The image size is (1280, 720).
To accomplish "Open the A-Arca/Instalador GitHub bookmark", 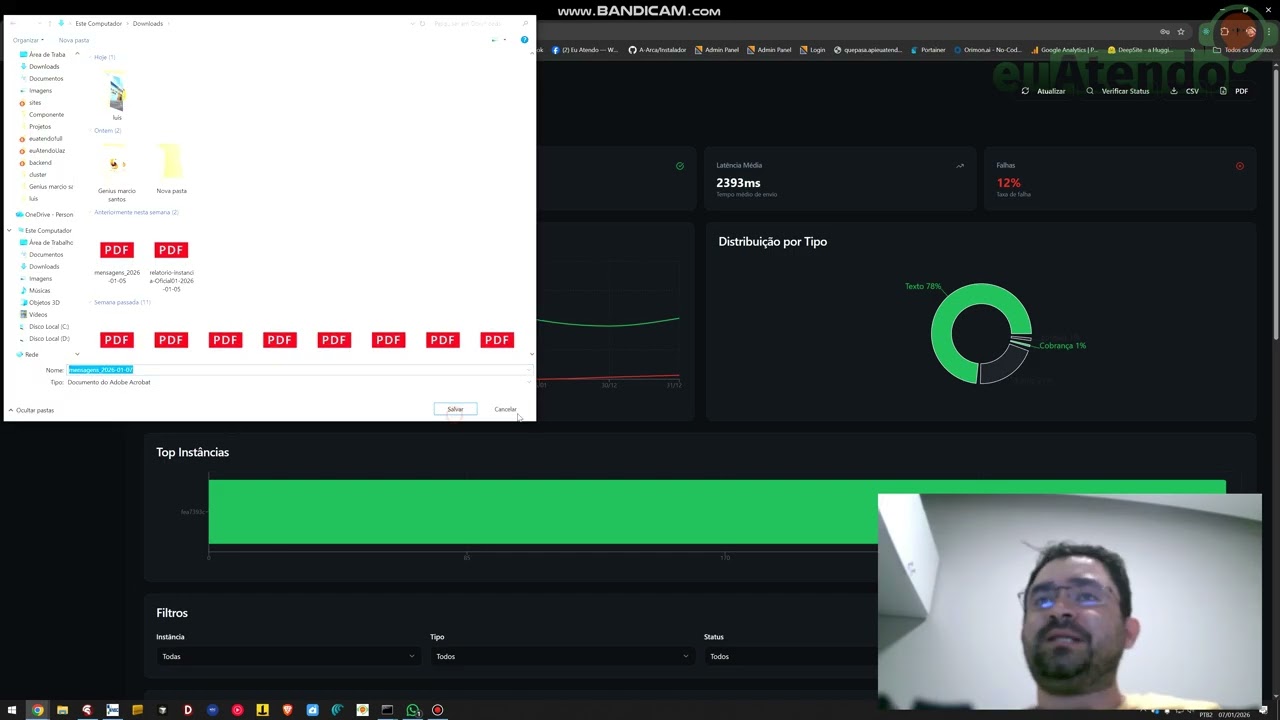I will (x=657, y=50).
